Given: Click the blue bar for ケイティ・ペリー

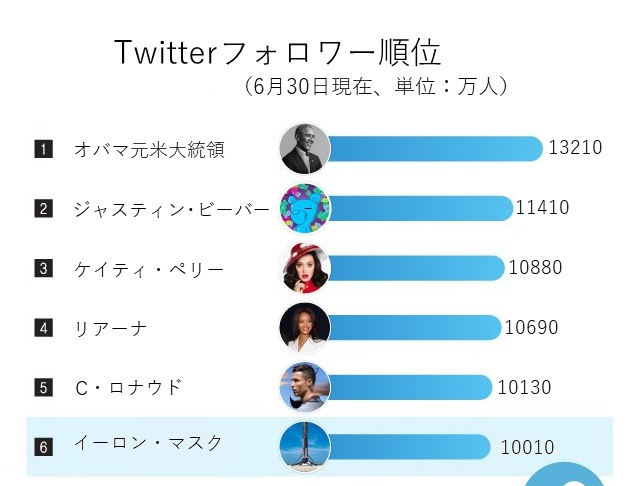Looking at the screenshot, I should click(x=416, y=268).
